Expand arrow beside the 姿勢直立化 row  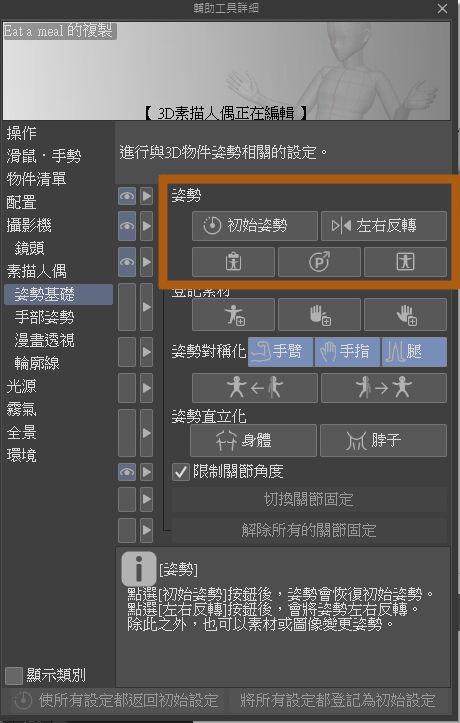pyautogui.click(x=146, y=433)
